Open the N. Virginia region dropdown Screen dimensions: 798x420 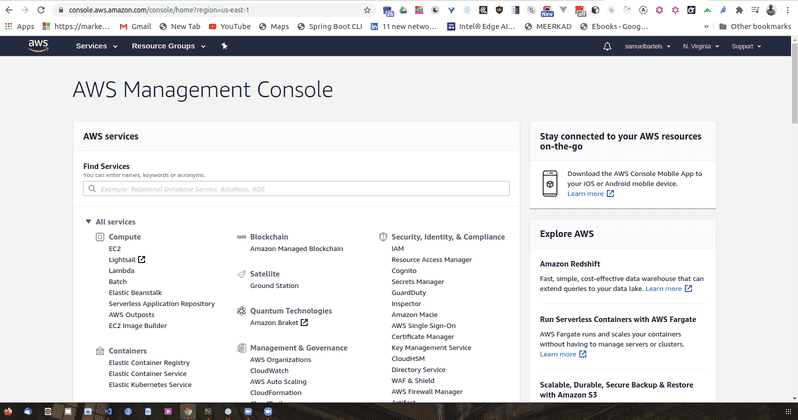701,46
